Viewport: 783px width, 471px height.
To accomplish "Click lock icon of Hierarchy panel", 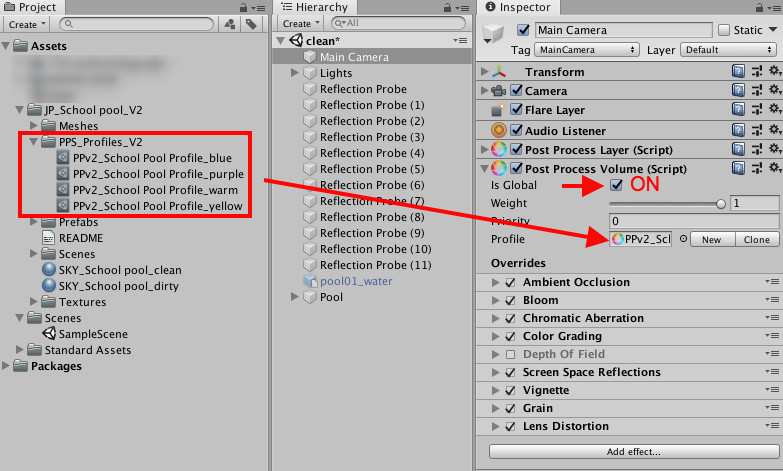I will pos(447,7).
